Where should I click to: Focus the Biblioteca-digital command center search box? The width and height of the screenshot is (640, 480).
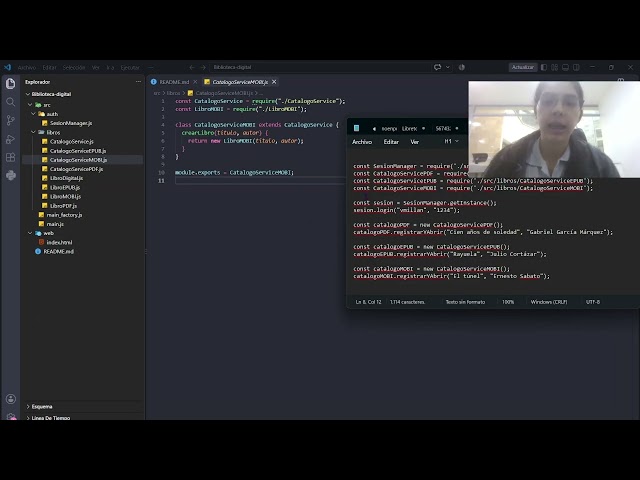click(320, 67)
